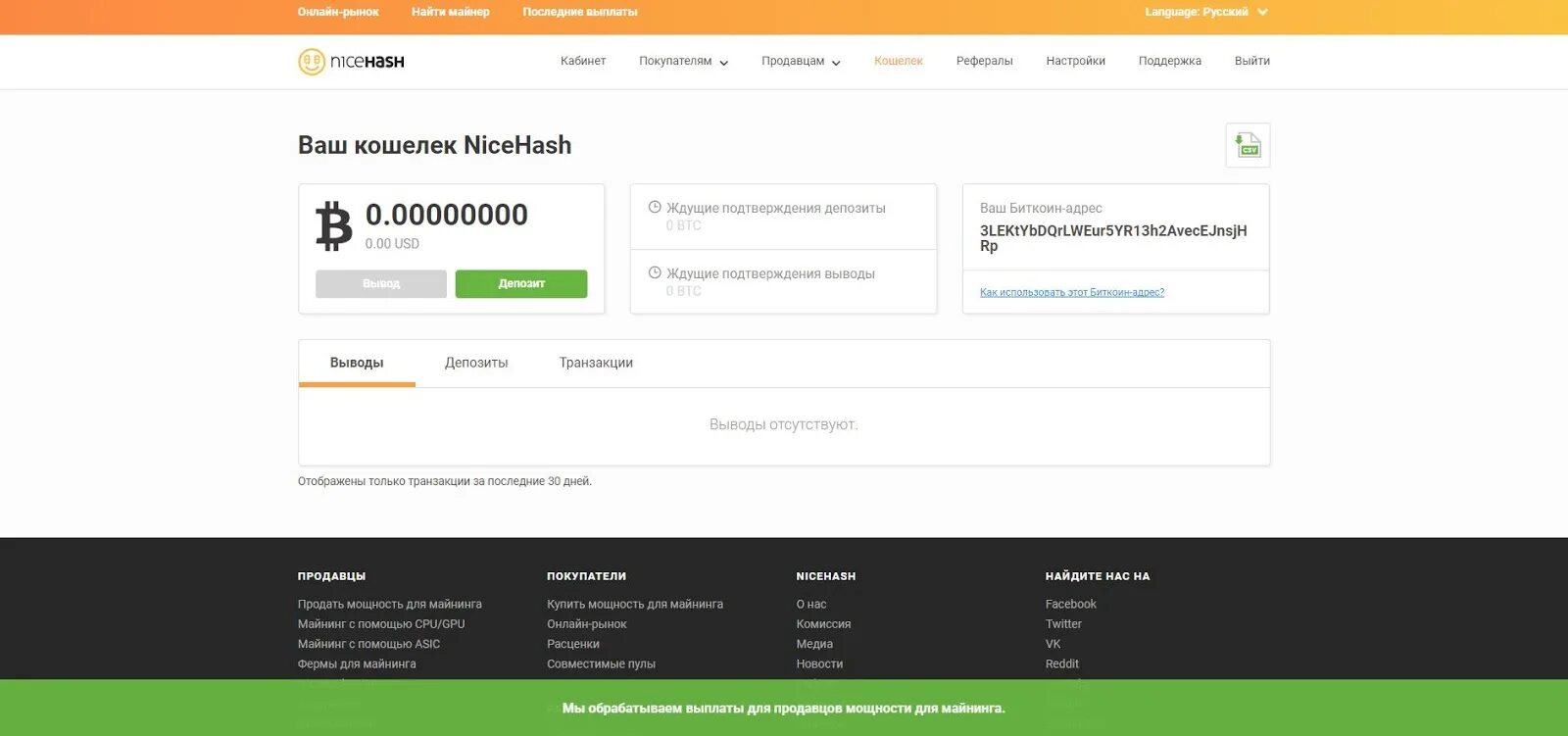This screenshot has width=1568, height=736.
Task: Open the Reddit footer link
Action: pyautogui.click(x=1062, y=663)
